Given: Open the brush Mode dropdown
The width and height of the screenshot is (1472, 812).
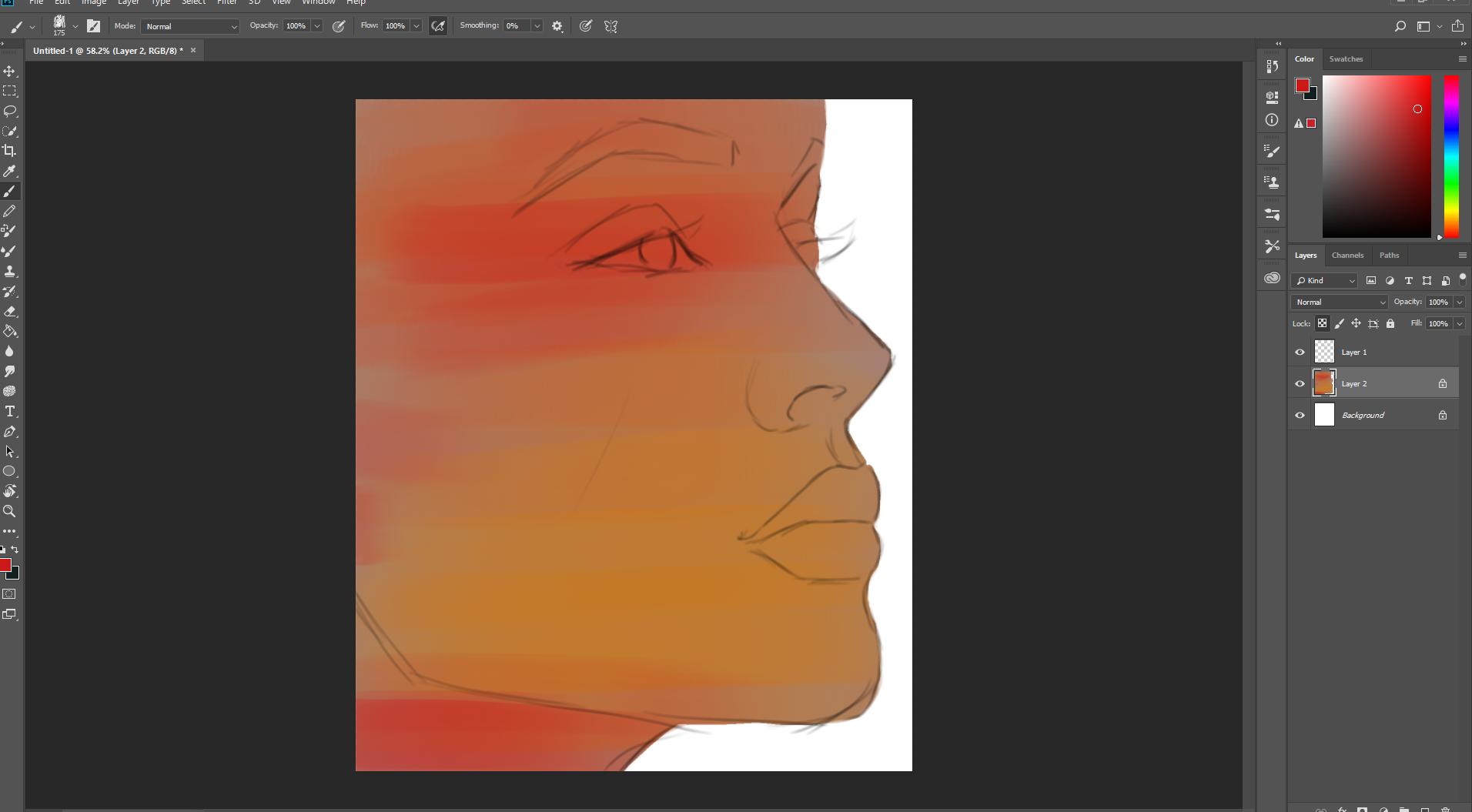Looking at the screenshot, I should [190, 26].
